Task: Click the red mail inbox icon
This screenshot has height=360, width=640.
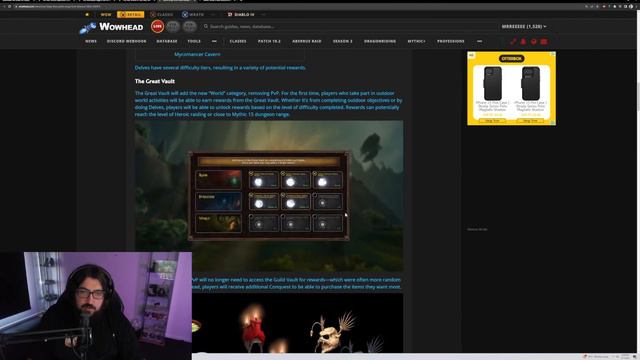Action: coord(544,41)
